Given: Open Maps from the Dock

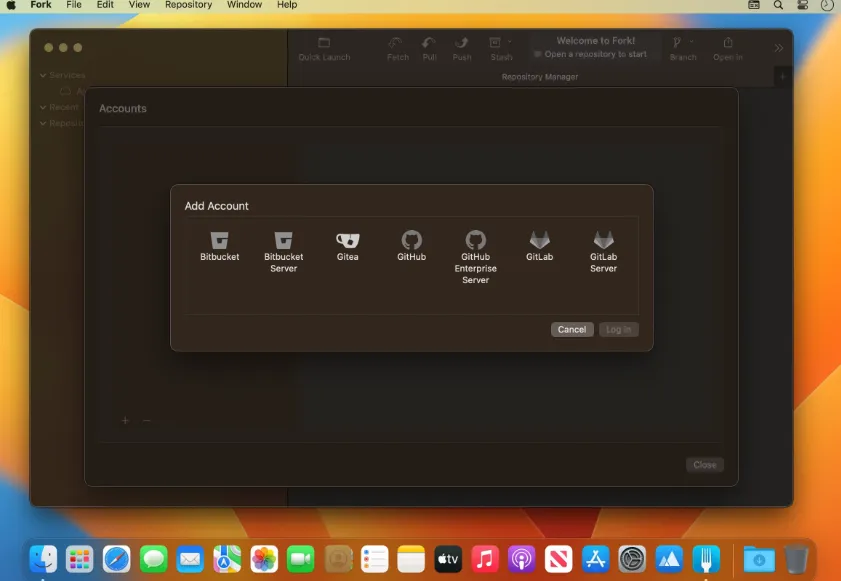Looking at the screenshot, I should [x=227, y=559].
